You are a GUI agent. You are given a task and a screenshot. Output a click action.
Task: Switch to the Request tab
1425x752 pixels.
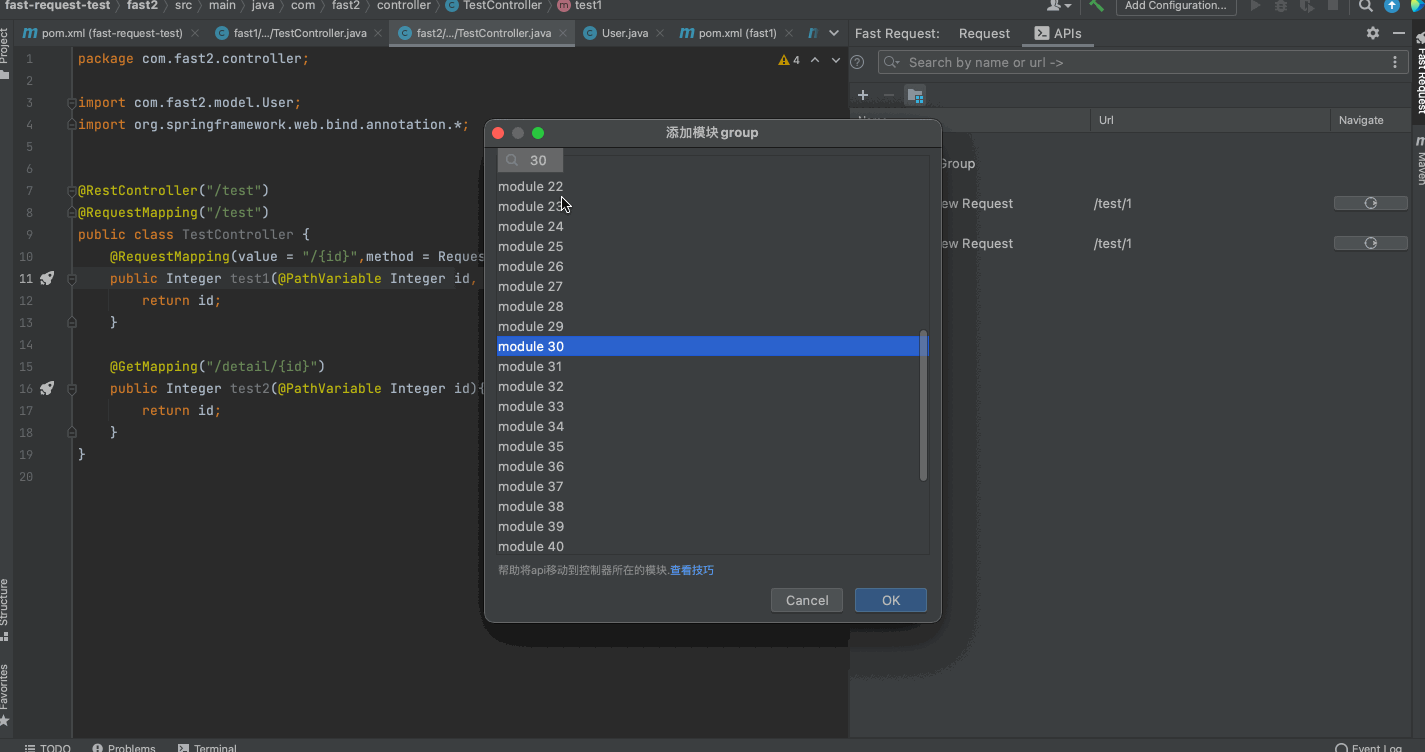(x=984, y=33)
